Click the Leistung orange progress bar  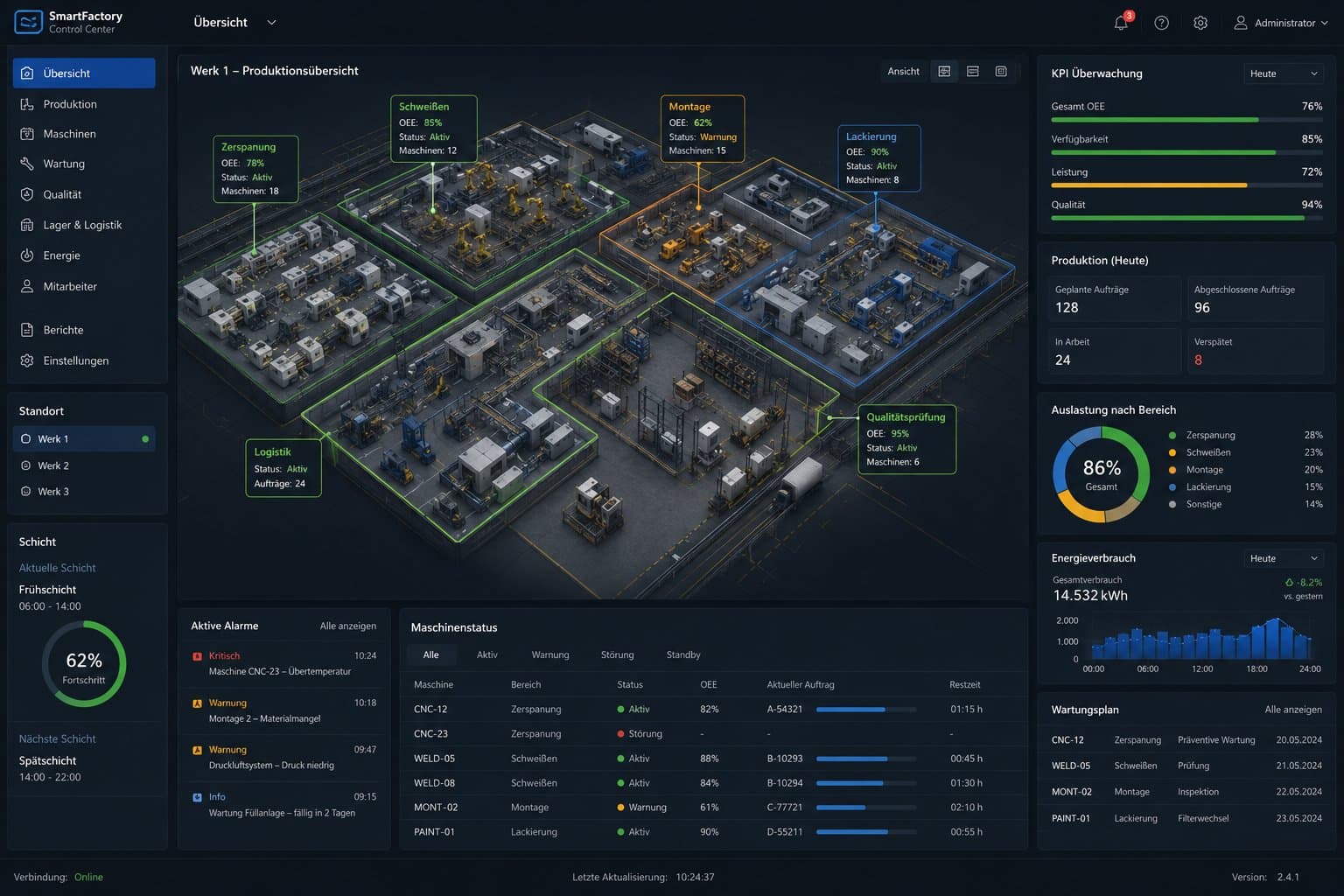pos(1186,185)
